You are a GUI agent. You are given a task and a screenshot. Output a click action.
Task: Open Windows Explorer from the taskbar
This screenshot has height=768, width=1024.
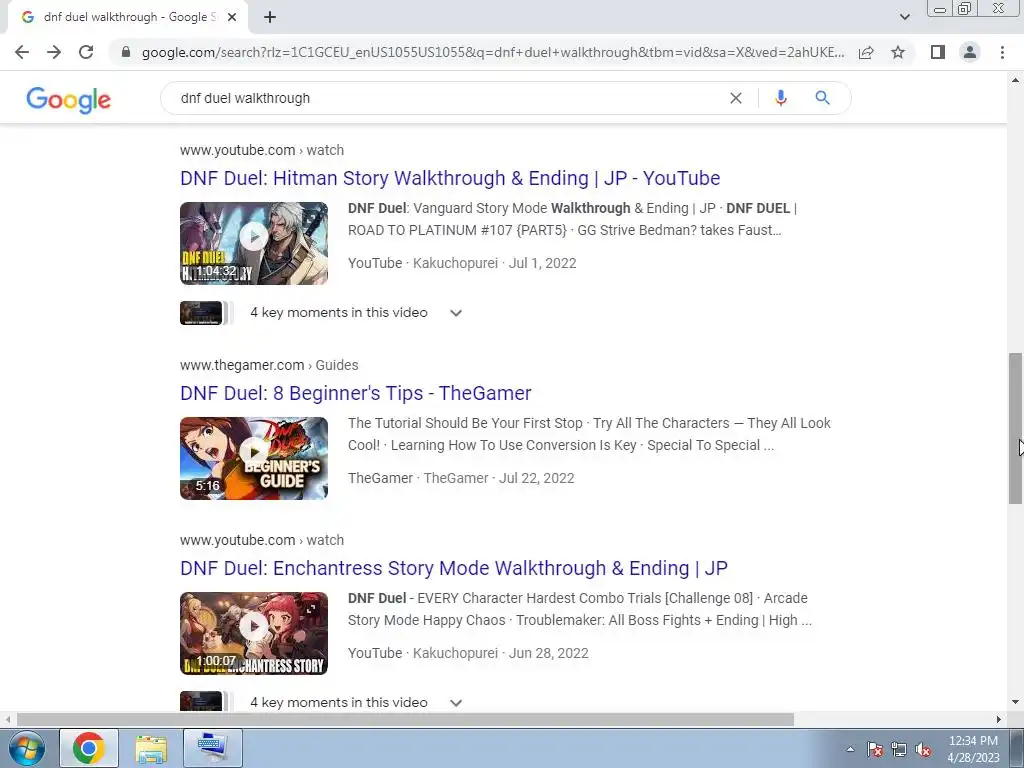click(151, 748)
